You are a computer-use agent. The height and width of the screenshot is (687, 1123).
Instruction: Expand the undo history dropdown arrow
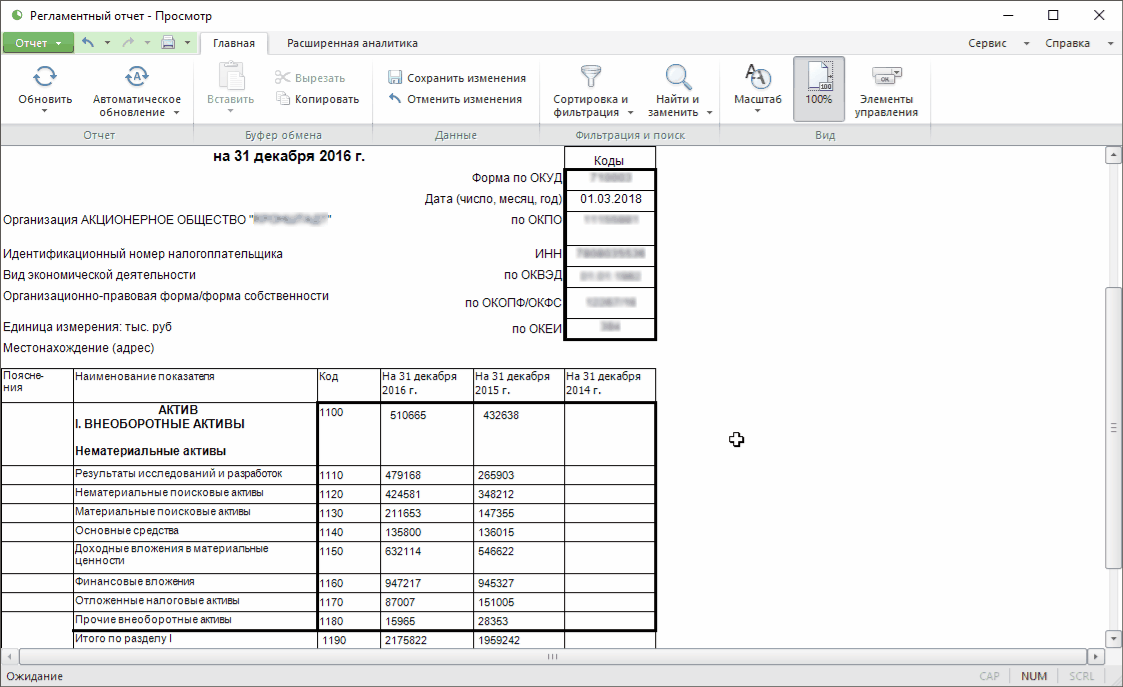107,42
